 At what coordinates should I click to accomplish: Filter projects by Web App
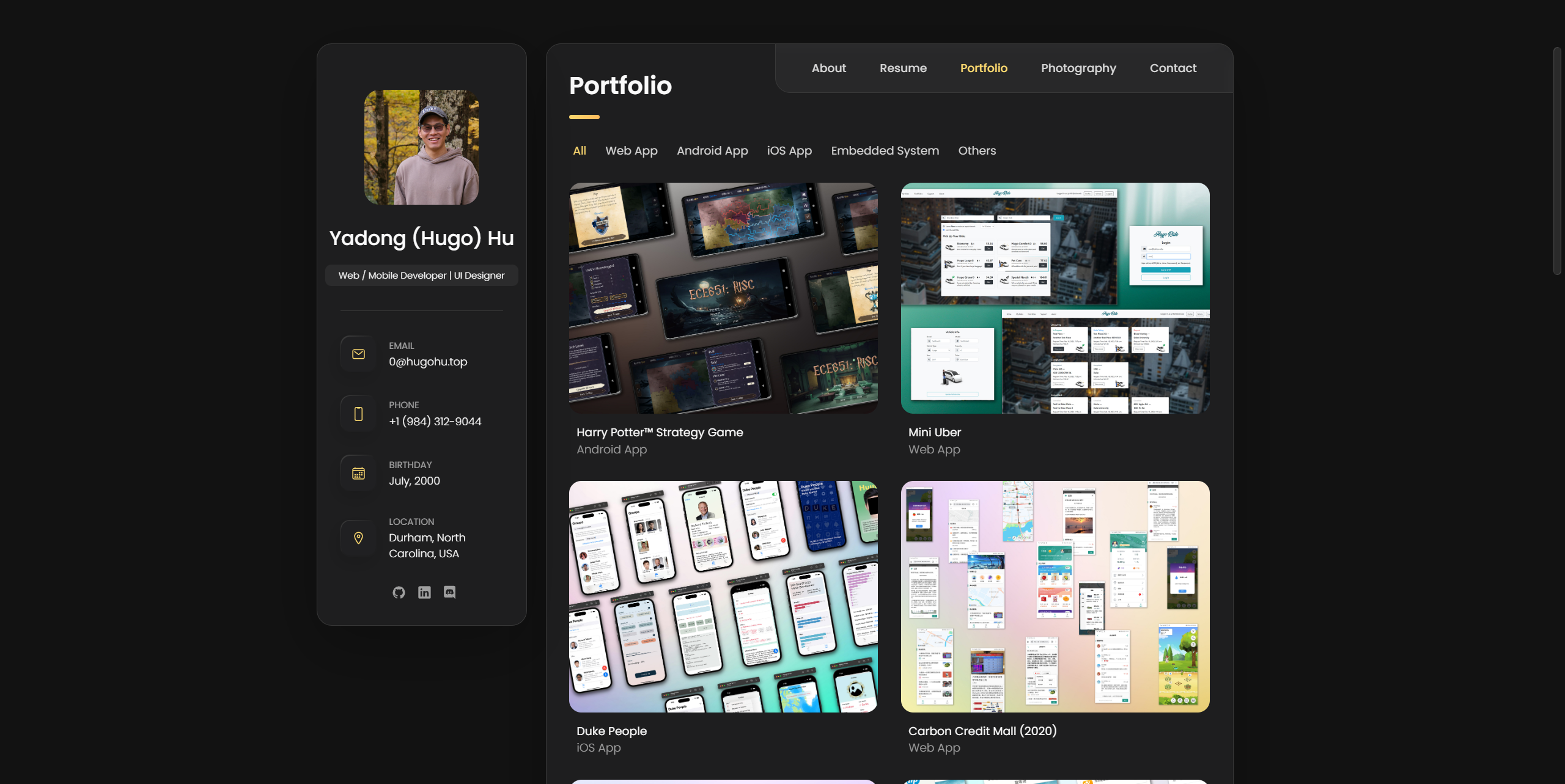[631, 150]
